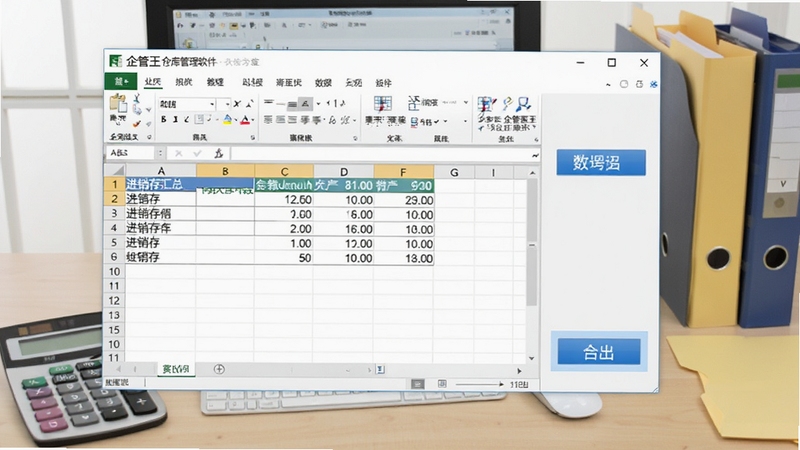Switch to the Page Layout view status bar icon
The height and width of the screenshot is (450, 800).
click(442, 384)
